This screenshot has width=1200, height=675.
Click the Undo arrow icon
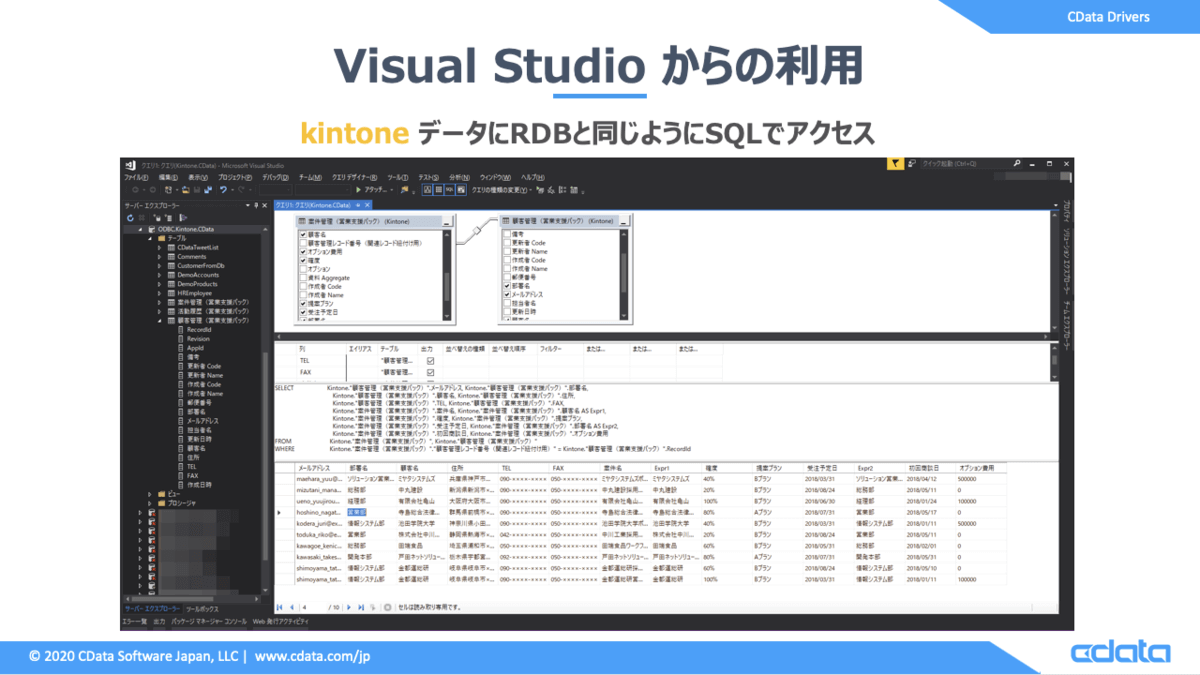(x=223, y=190)
